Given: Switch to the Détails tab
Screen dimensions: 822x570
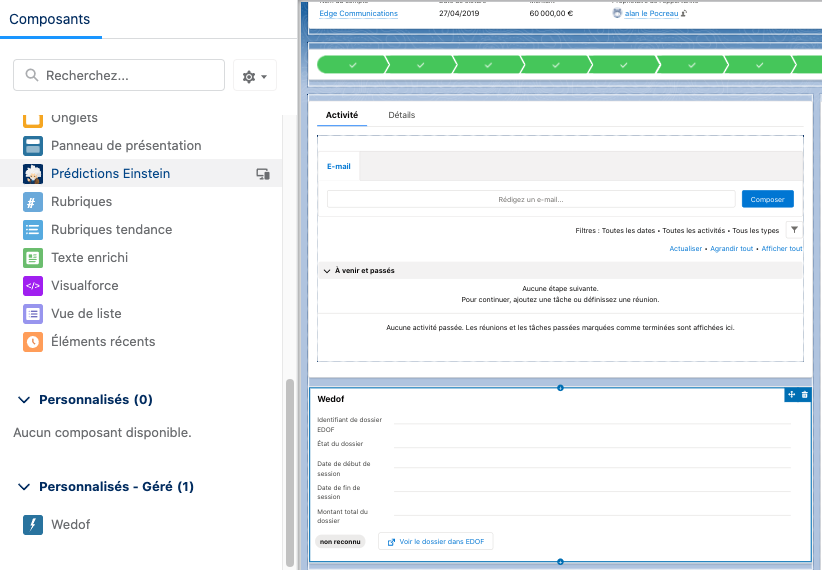Looking at the screenshot, I should pos(401,115).
